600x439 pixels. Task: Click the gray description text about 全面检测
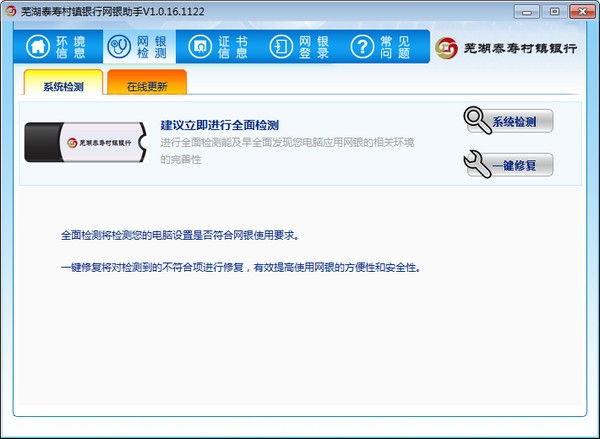(287, 151)
